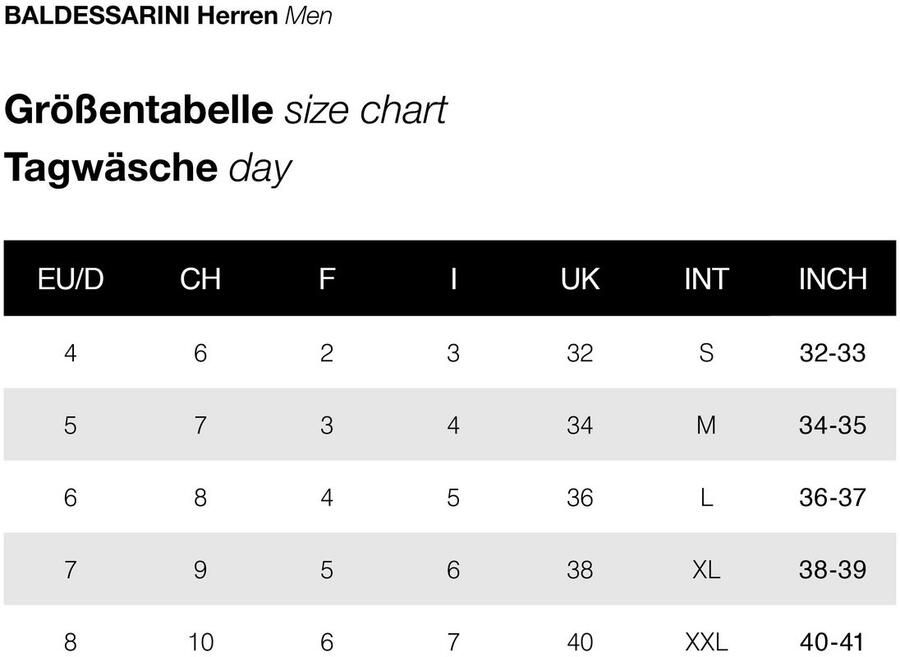Click the 34-35 inch cell
Screen dimensions: 900x657
tap(832, 426)
